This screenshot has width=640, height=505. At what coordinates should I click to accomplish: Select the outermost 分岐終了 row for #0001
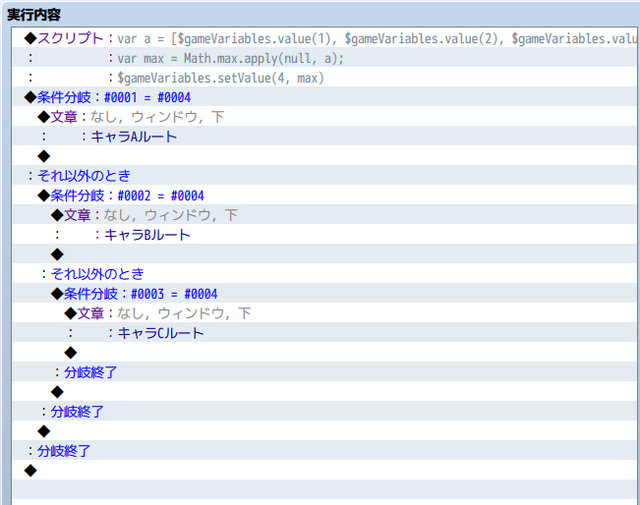tap(324, 450)
